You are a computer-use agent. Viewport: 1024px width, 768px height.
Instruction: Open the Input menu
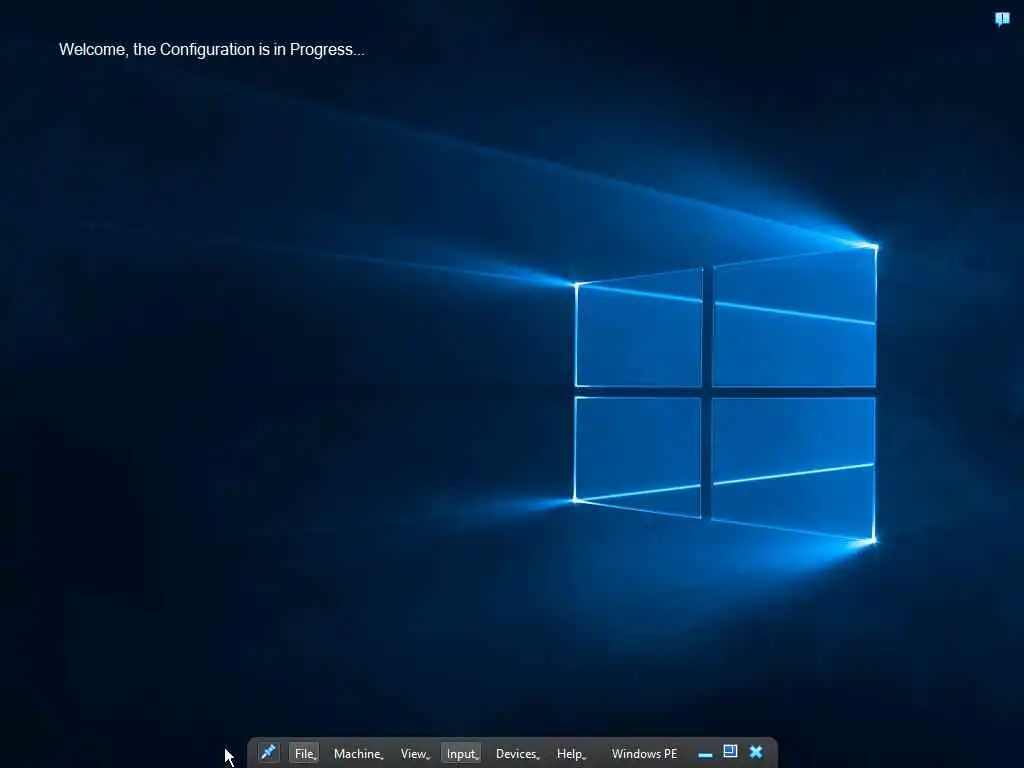[x=462, y=753]
